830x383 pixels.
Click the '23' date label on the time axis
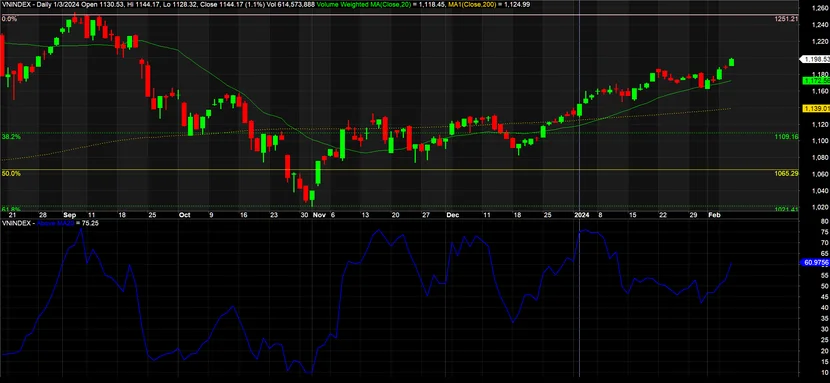(274, 216)
